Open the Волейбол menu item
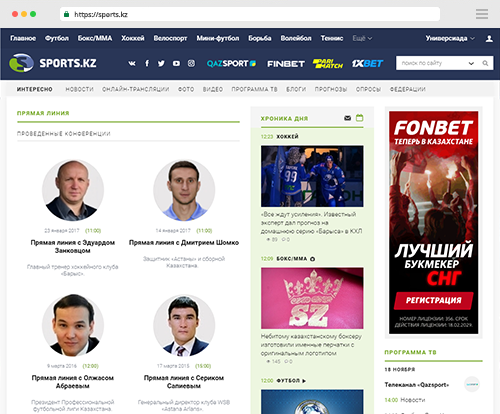Screen dimensions: 500x414 pos(296,38)
